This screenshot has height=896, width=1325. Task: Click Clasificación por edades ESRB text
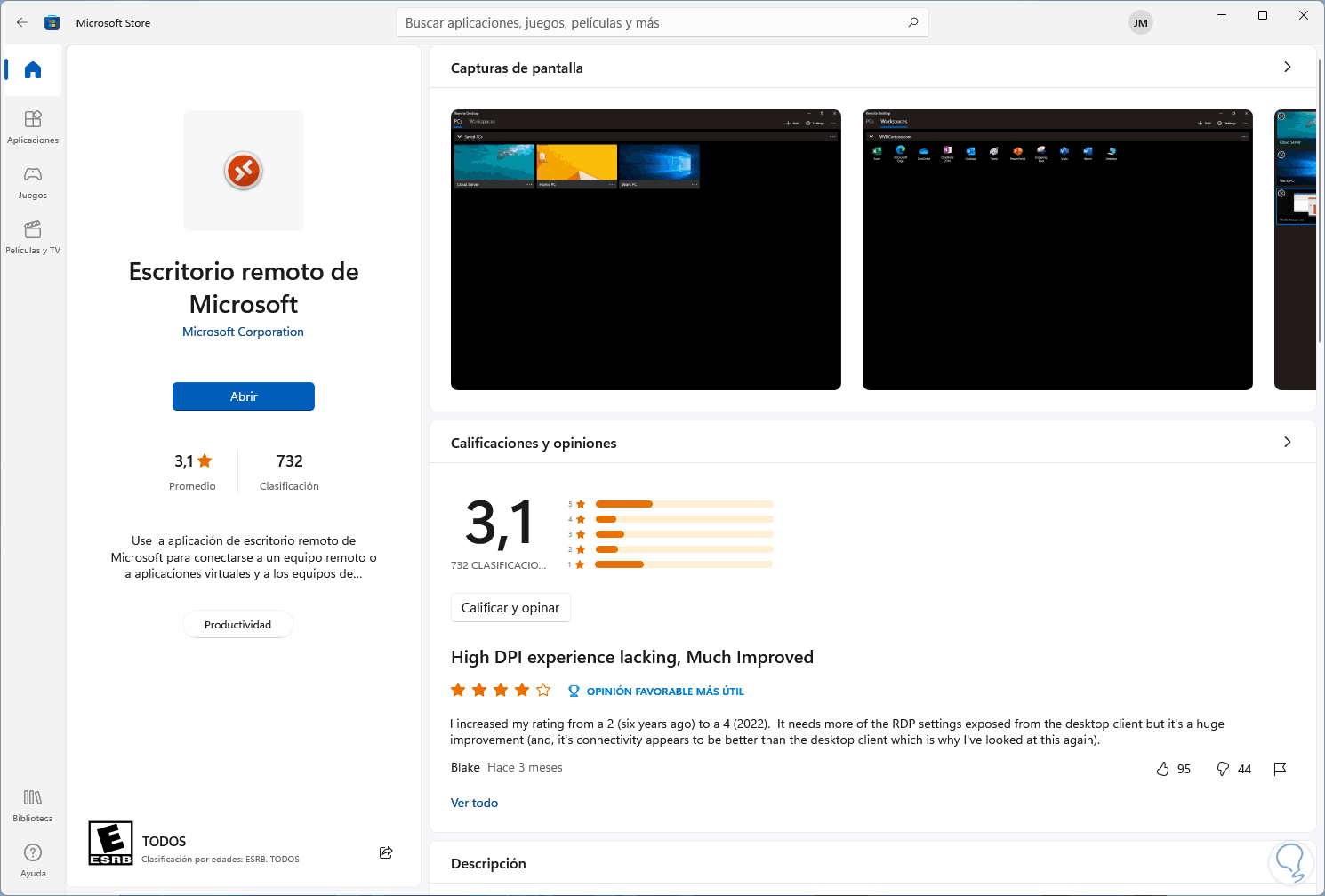[221, 860]
